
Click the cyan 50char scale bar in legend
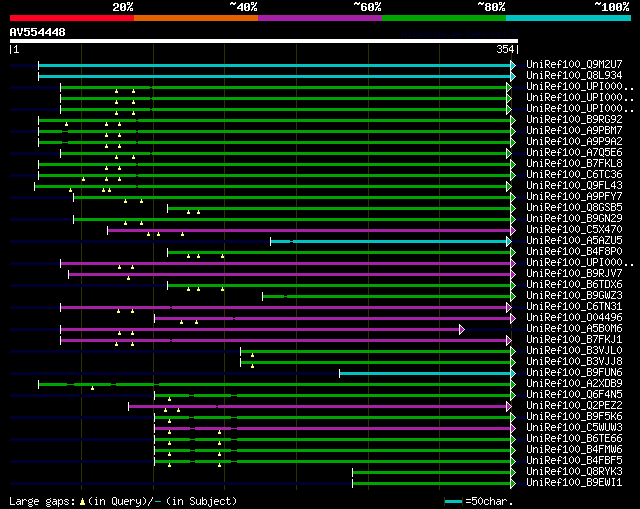(453, 501)
